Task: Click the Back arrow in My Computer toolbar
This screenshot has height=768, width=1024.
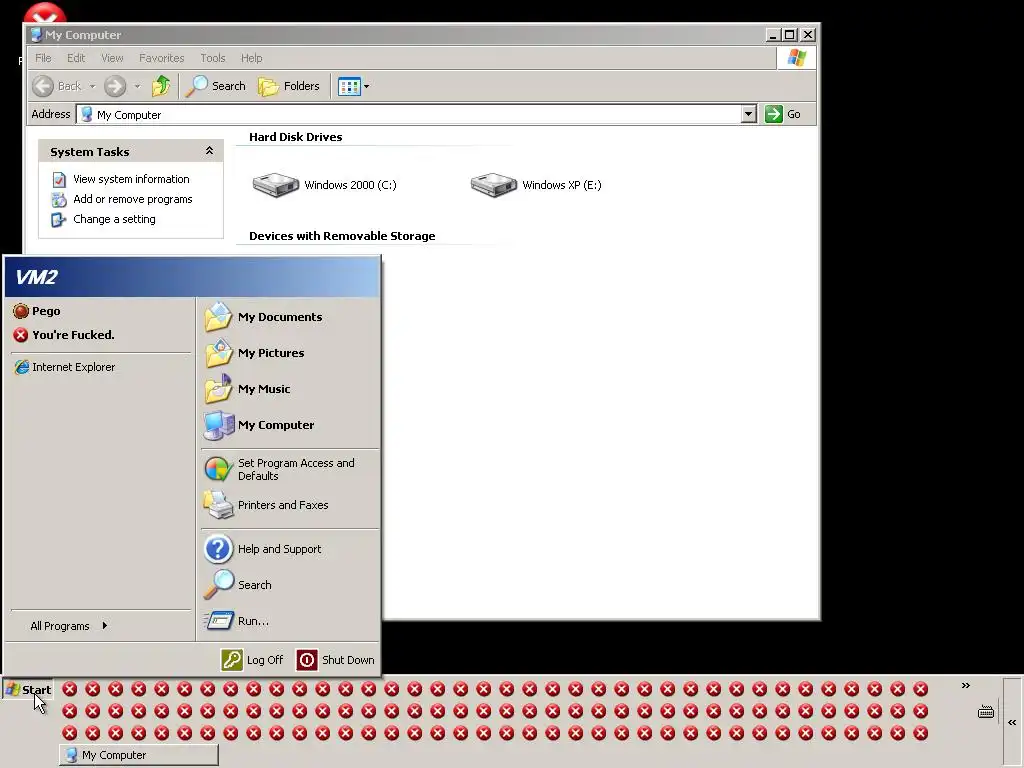Action: (44, 86)
